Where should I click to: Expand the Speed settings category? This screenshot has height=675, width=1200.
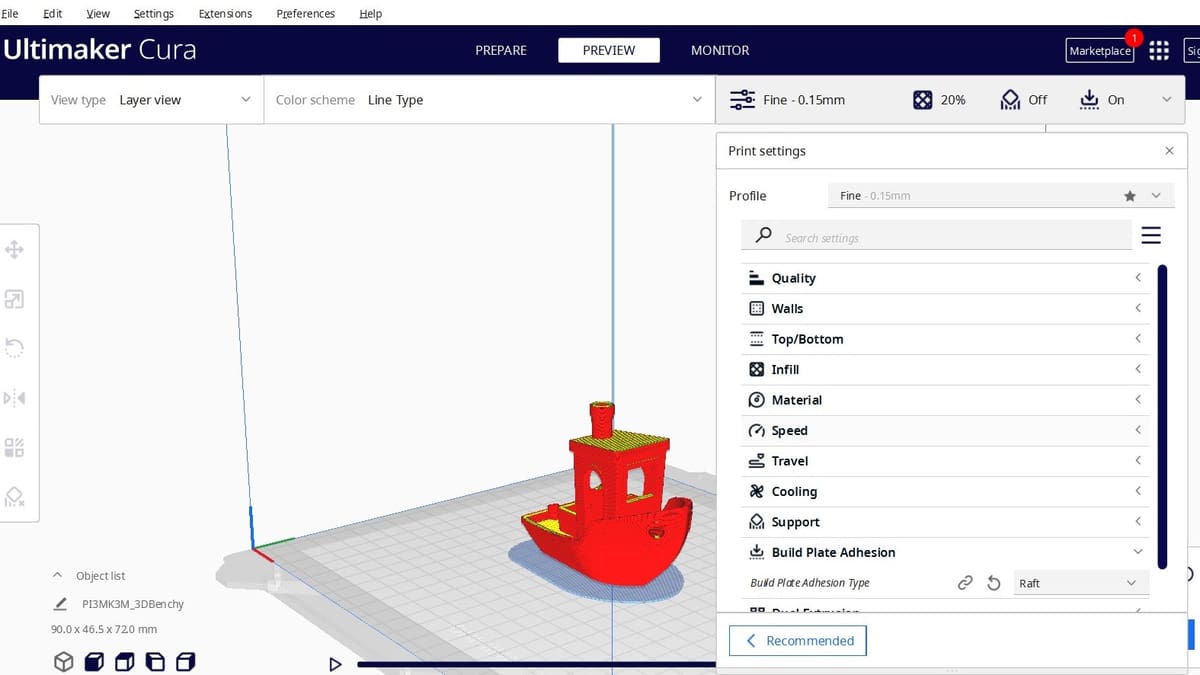945,431
